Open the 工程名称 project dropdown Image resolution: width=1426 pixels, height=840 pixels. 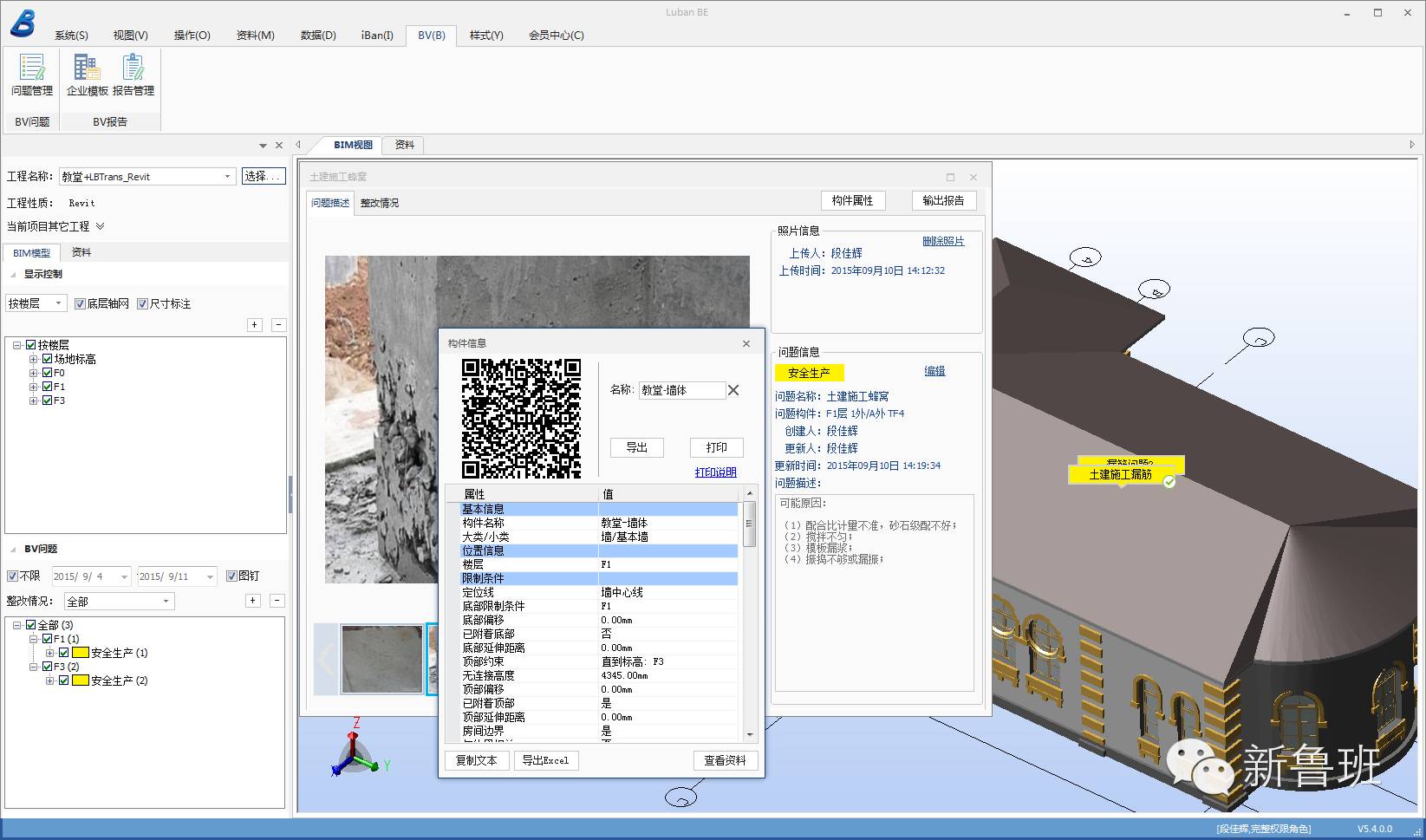pos(228,177)
